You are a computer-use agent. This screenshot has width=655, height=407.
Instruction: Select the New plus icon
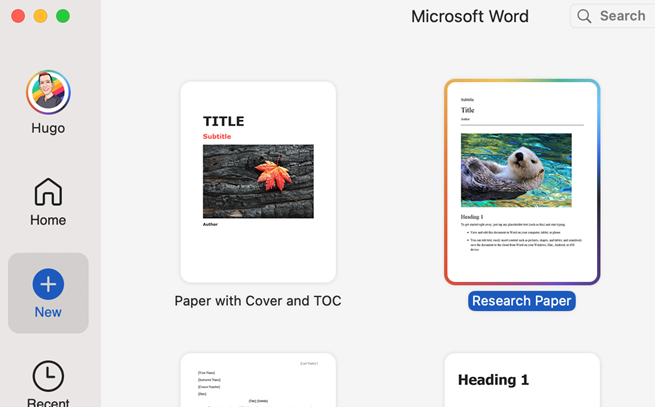(x=48, y=284)
